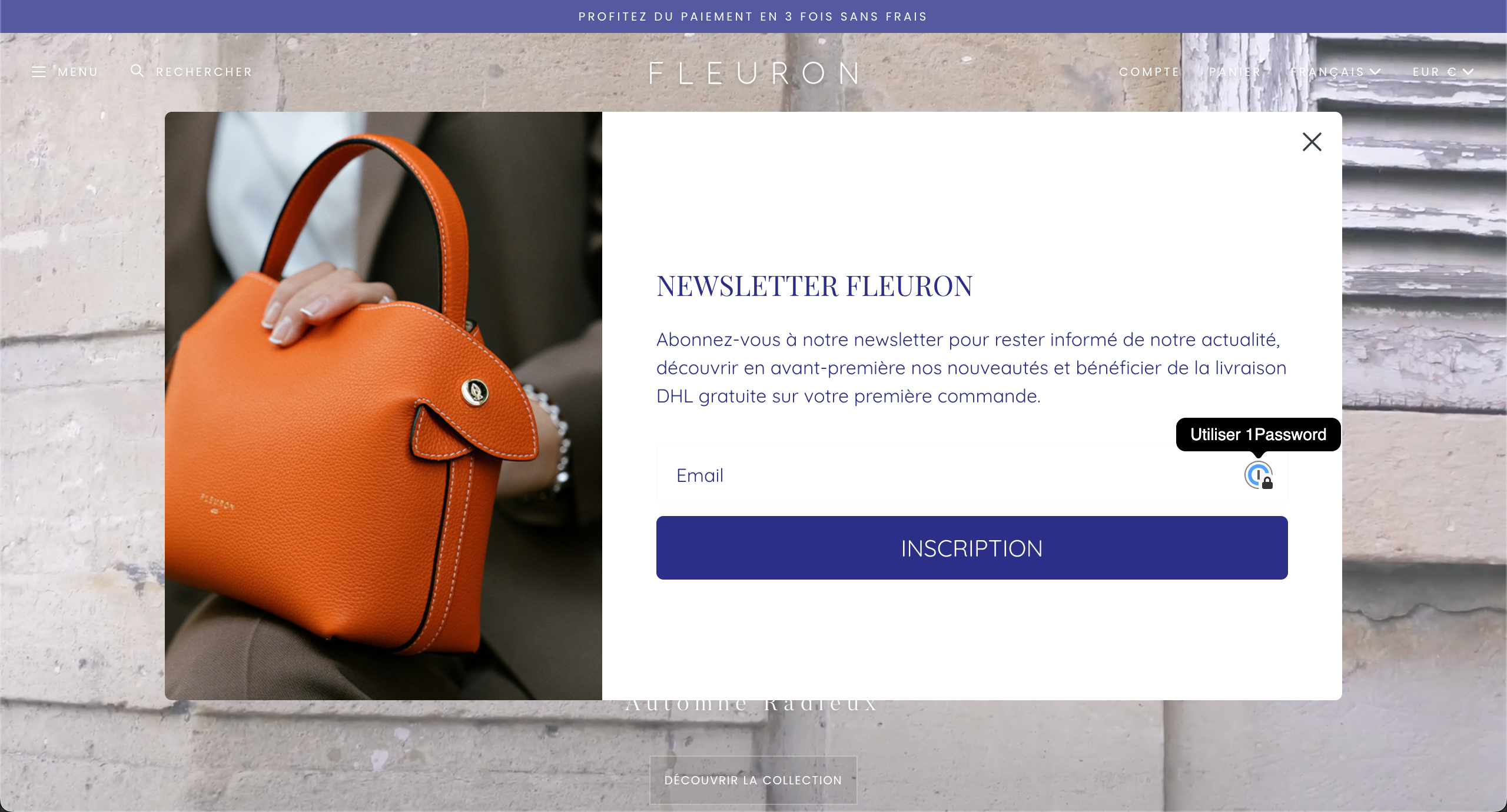Open the PANIER cart link

(x=1235, y=72)
